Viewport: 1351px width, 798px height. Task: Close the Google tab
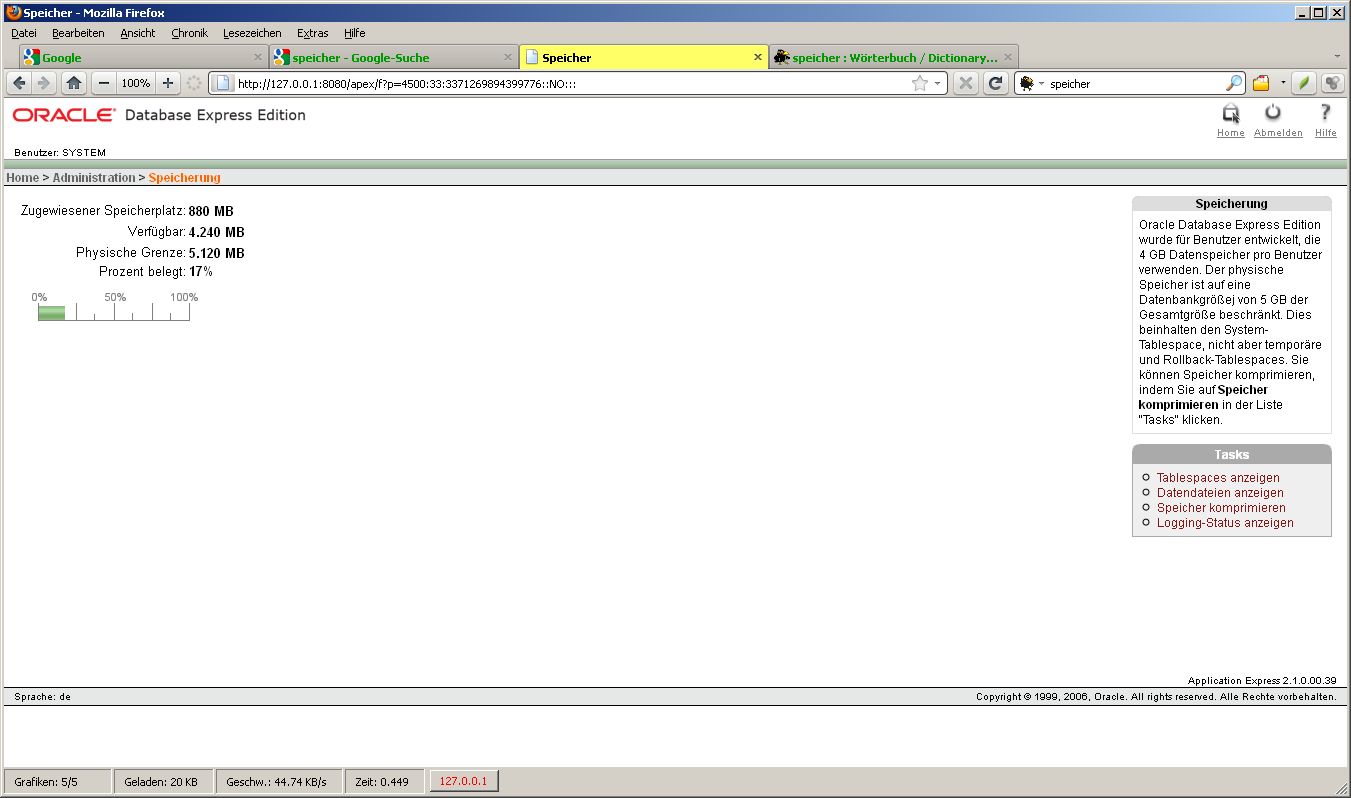[257, 57]
